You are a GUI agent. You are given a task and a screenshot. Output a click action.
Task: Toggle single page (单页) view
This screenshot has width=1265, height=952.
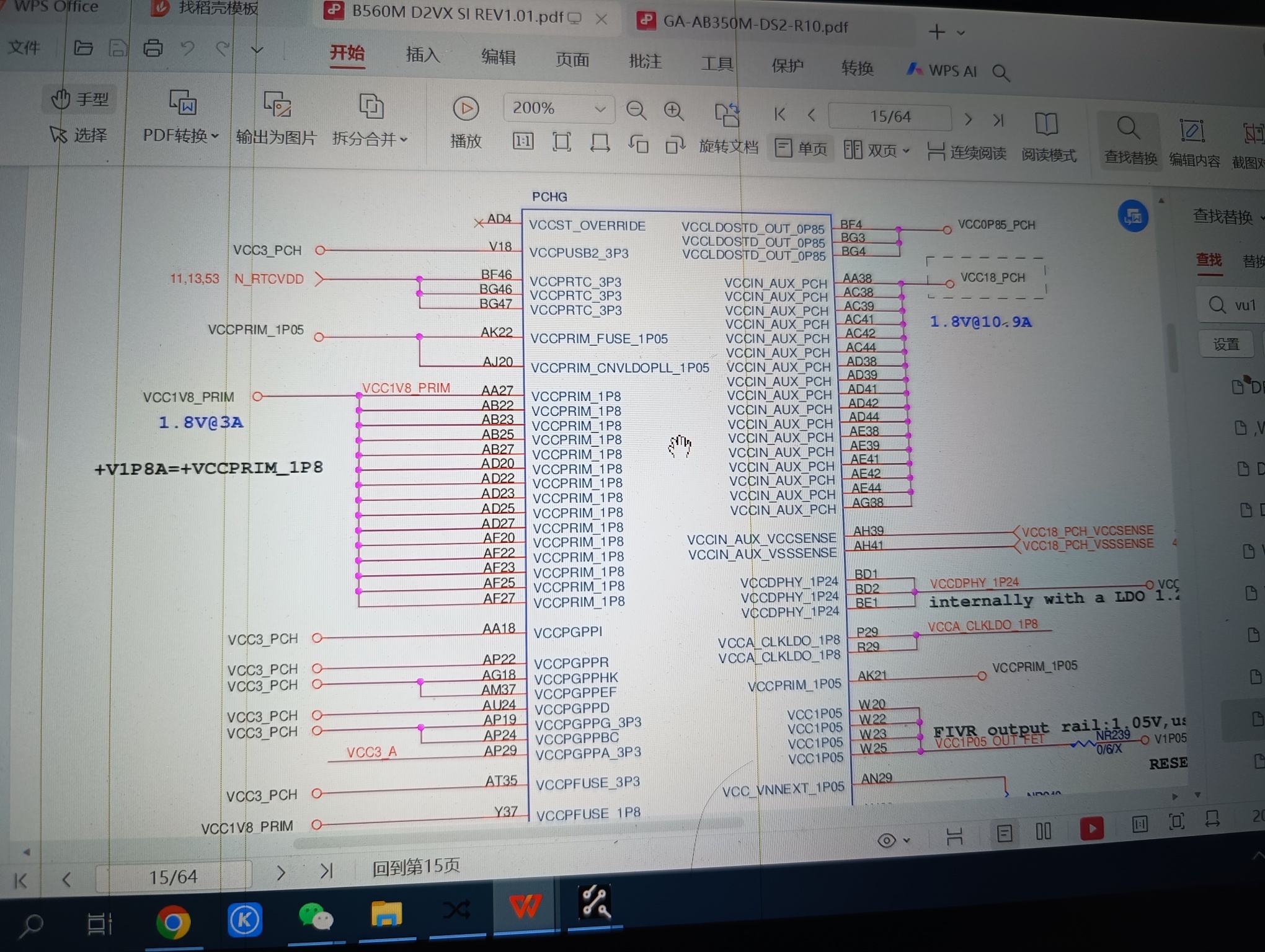point(801,149)
